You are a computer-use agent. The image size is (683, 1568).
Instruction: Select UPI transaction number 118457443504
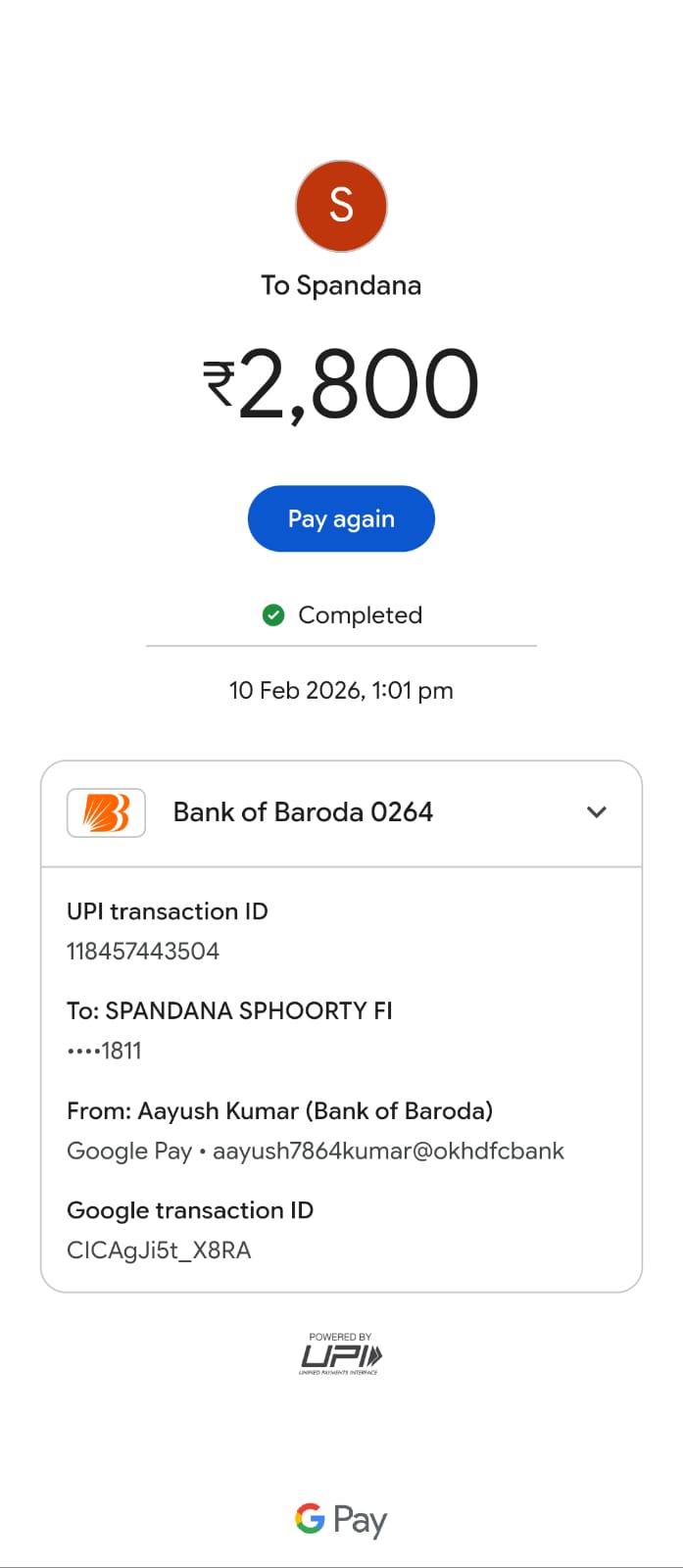[143, 952]
